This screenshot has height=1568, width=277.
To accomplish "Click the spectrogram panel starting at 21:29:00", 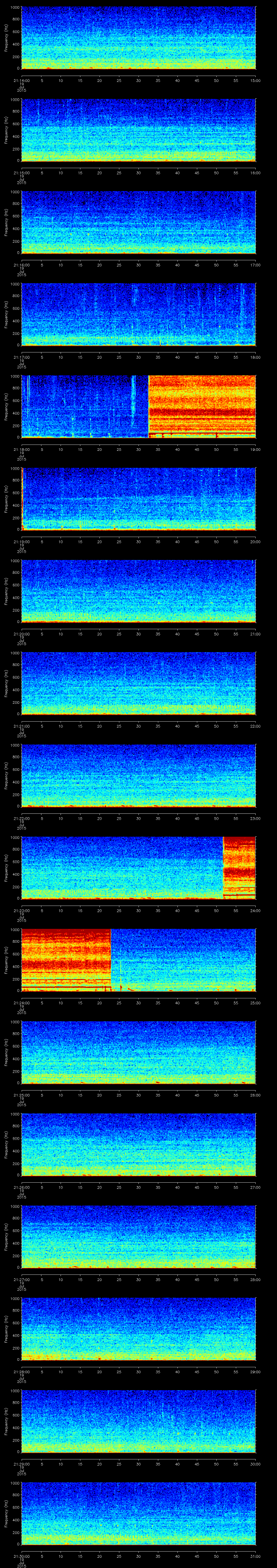I will coord(139,1421).
